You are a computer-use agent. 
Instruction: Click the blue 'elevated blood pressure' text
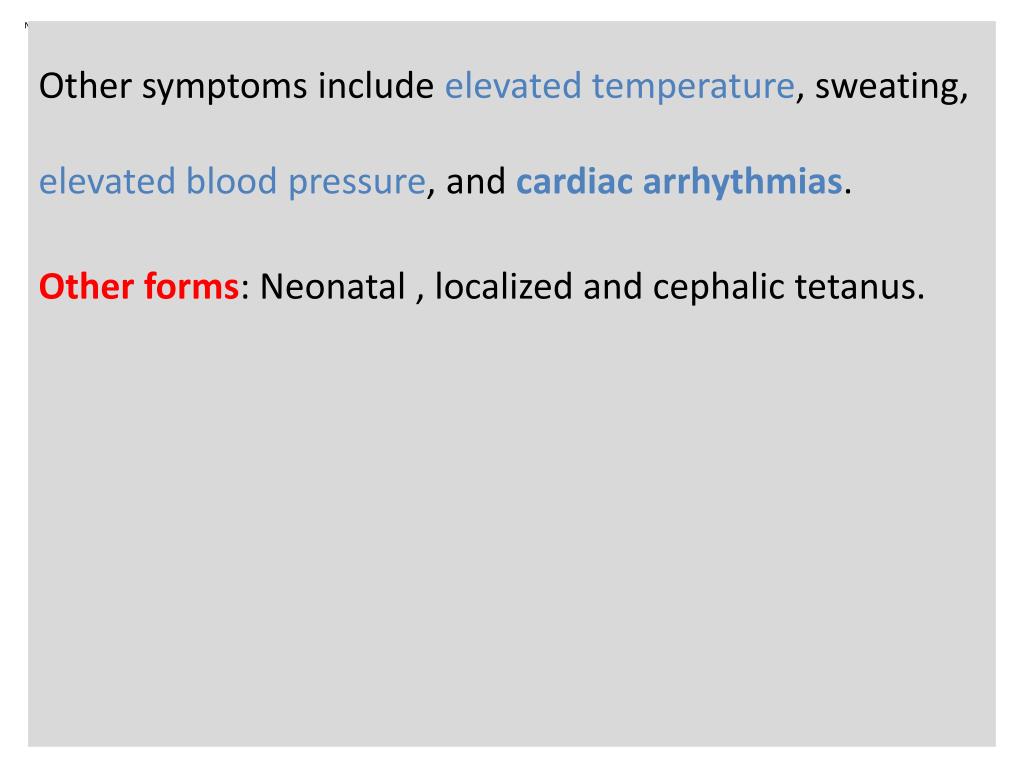(232, 182)
